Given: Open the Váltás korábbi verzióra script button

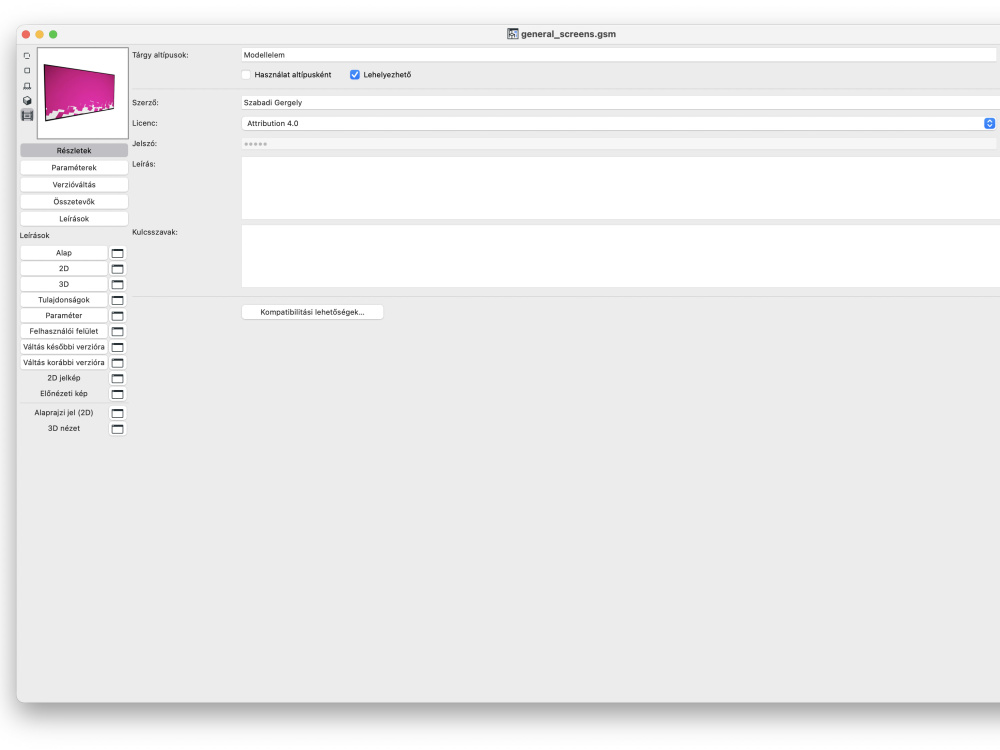Looking at the screenshot, I should pos(64,362).
